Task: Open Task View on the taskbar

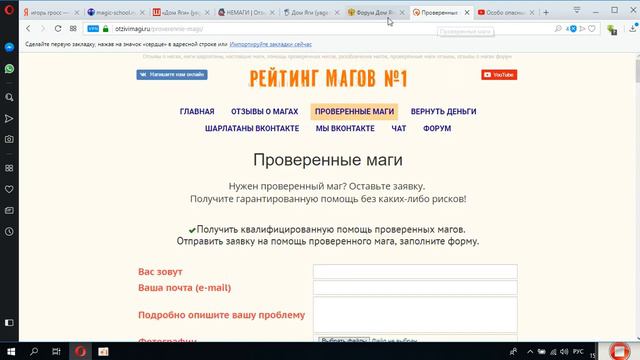Action: (56, 351)
